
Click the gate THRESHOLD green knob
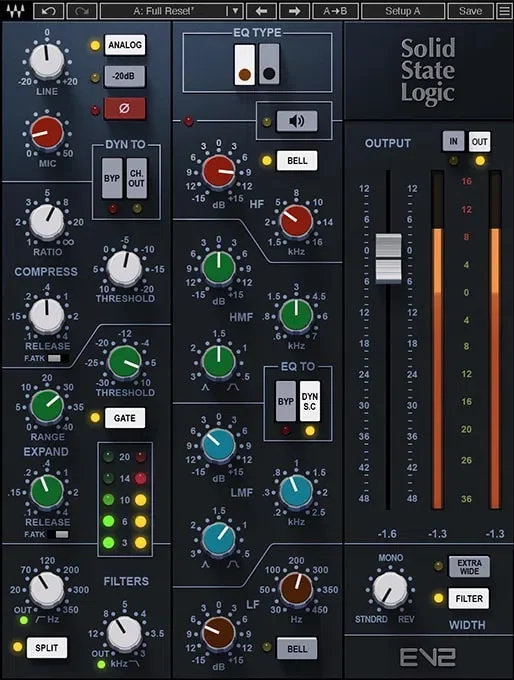[x=124, y=362]
